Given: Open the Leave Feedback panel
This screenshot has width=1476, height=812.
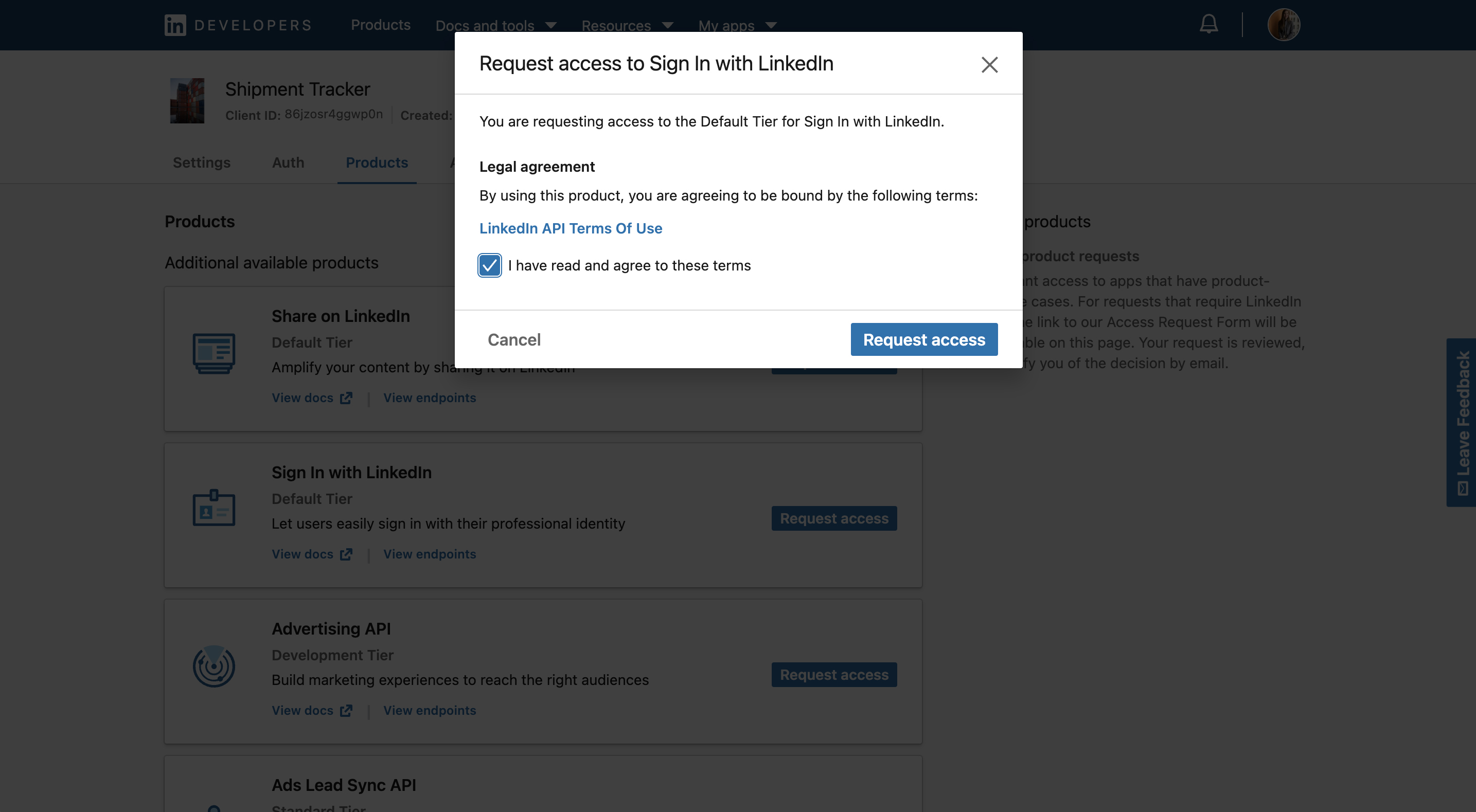Looking at the screenshot, I should click(1462, 424).
